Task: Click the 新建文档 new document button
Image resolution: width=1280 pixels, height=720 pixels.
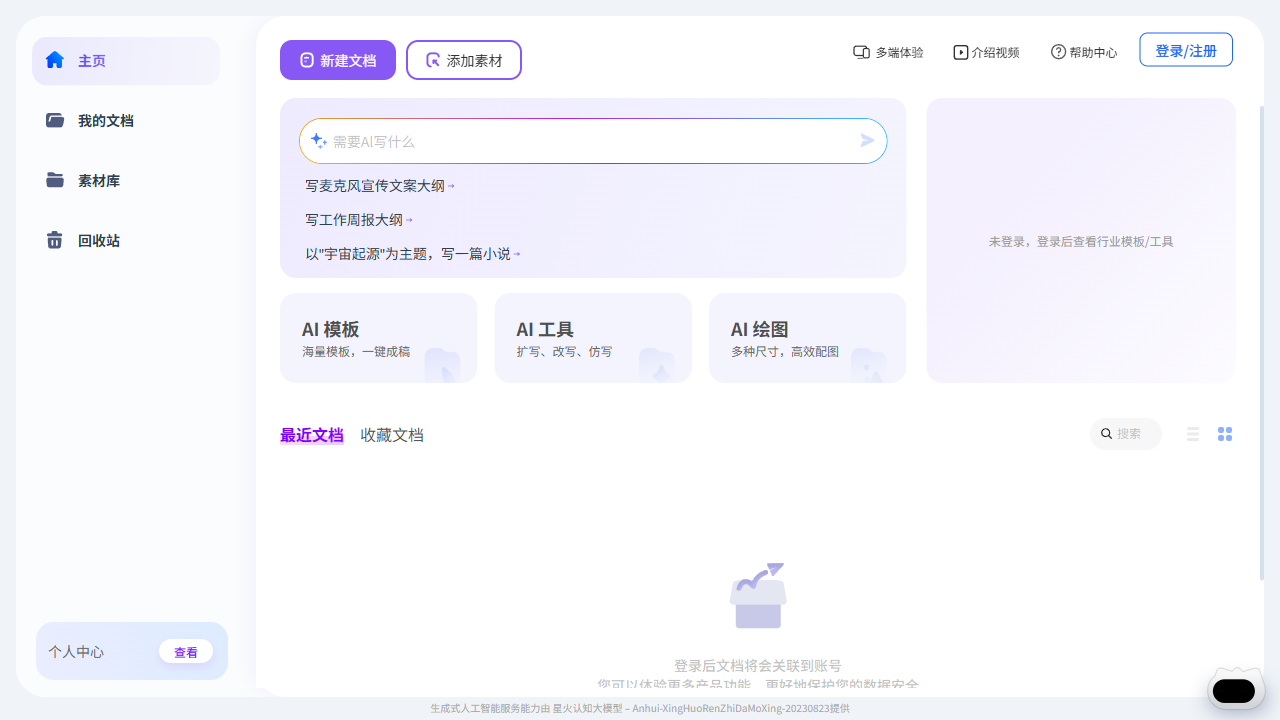Action: pyautogui.click(x=338, y=60)
